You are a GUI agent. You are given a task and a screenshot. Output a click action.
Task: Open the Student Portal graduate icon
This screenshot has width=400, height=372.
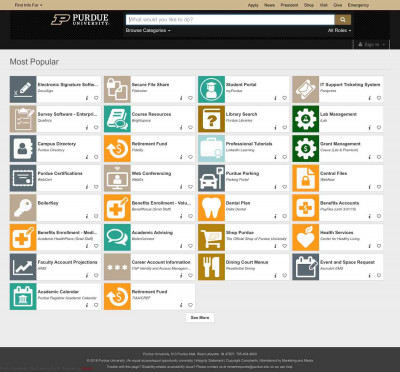[x=211, y=89]
